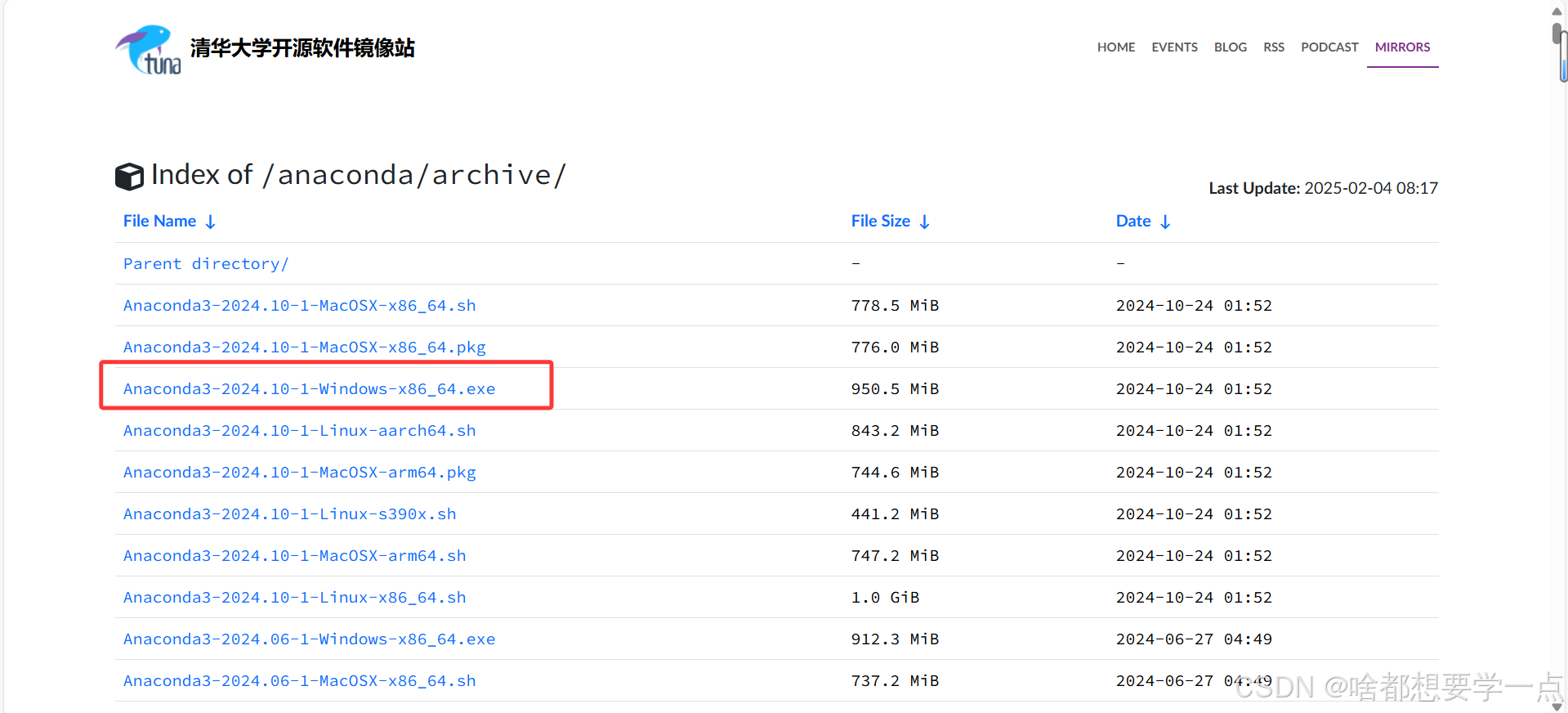Open the EVENTS nav item

click(1174, 47)
